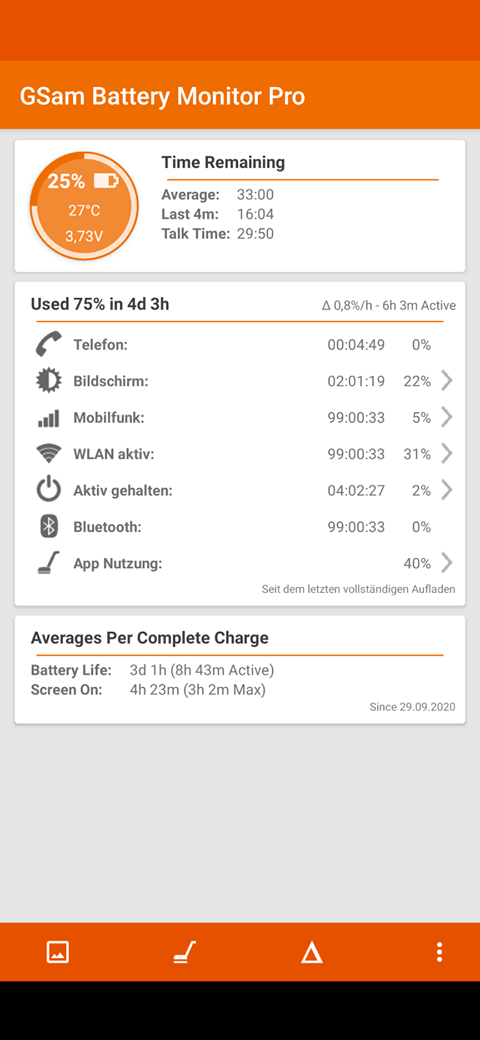Viewport: 480px width, 1040px height.
Task: Expand the App Nutzung details chevron
Action: 447,563
